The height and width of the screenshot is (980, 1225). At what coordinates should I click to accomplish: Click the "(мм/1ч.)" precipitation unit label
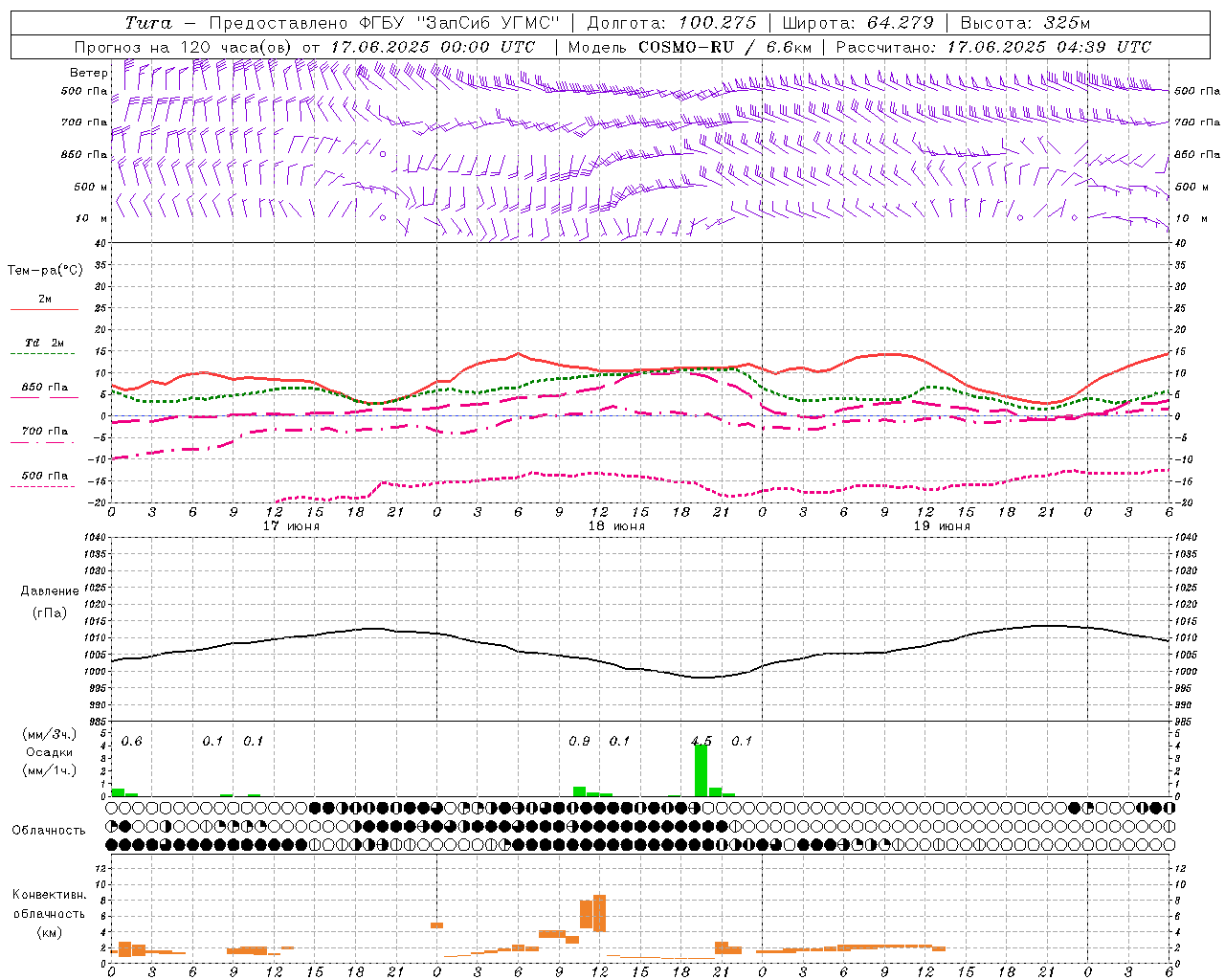[49, 769]
